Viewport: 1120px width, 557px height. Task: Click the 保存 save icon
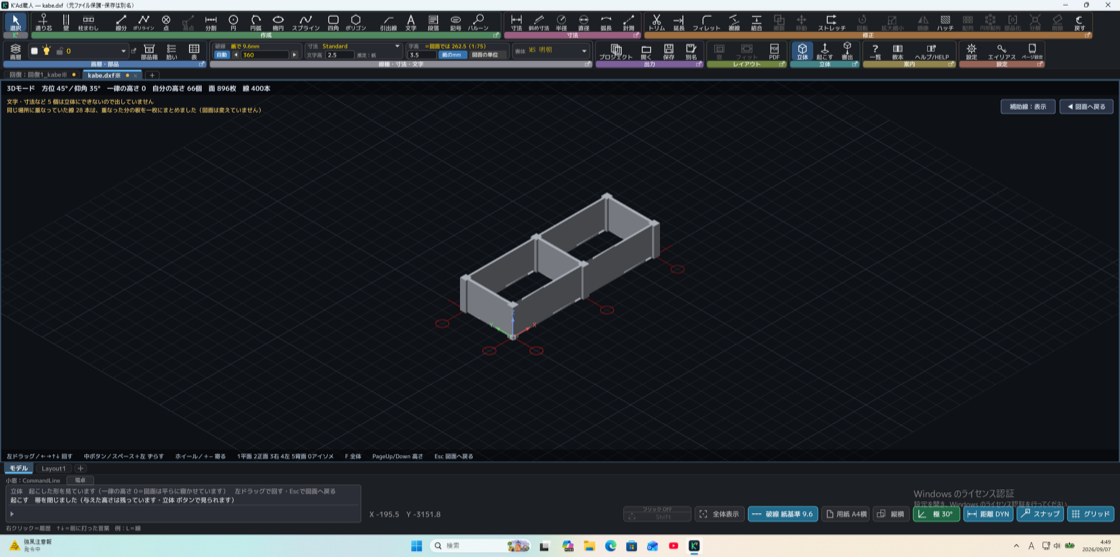(669, 51)
